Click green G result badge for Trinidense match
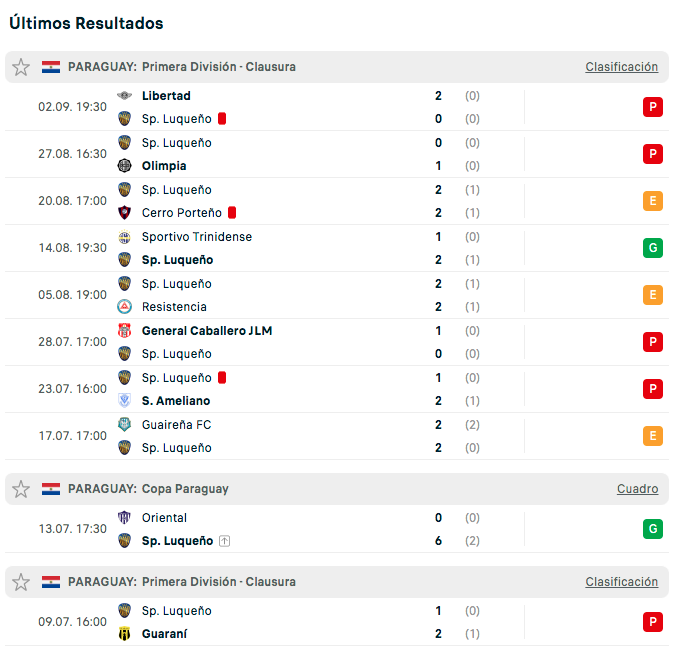The image size is (681, 656). [653, 248]
